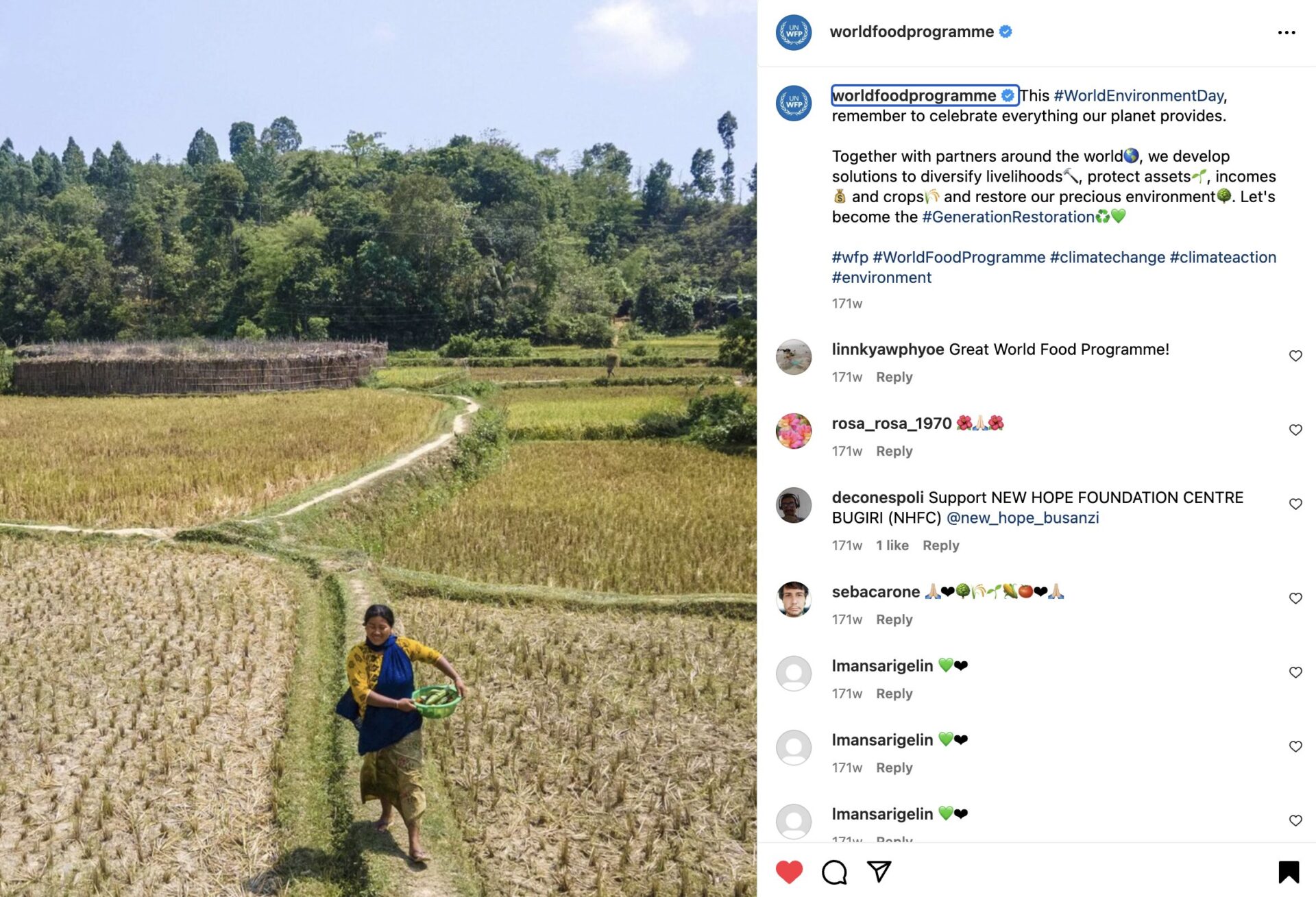Click the rice field post photo
This screenshot has height=897, width=1316.
point(378,448)
